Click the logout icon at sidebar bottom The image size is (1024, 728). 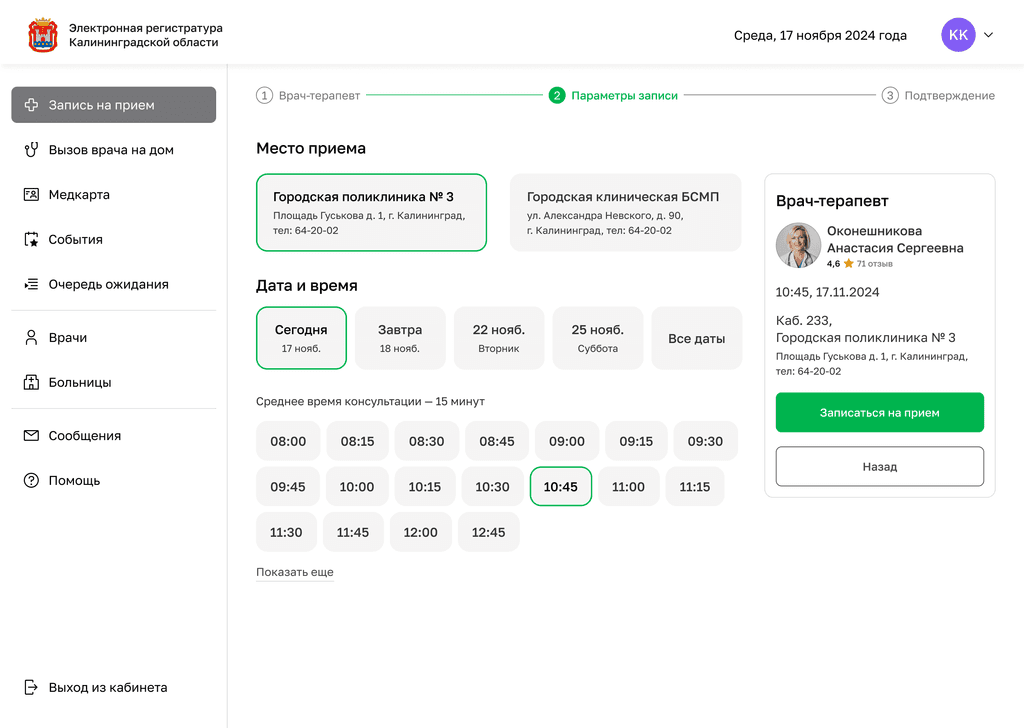point(31,688)
